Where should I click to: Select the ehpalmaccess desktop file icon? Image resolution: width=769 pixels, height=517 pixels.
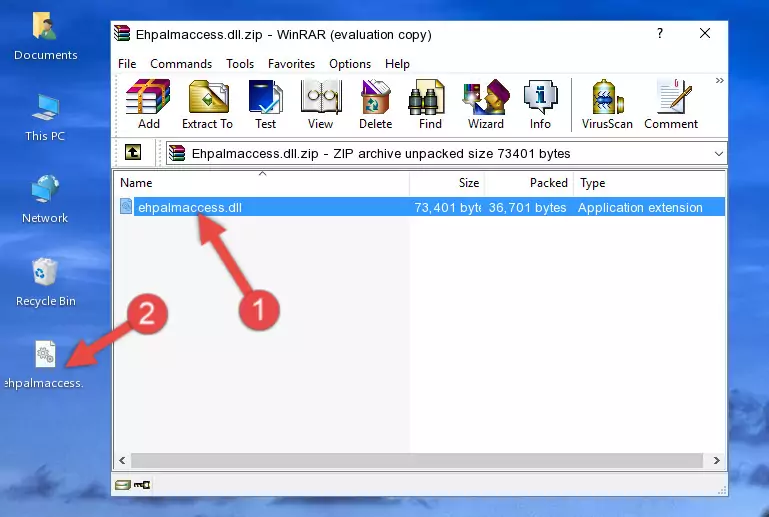point(45,364)
